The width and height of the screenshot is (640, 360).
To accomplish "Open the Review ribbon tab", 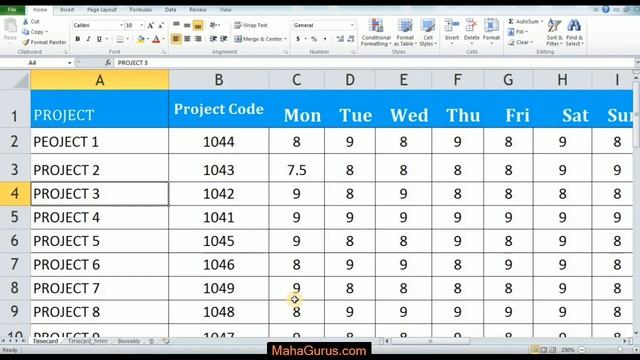I will tap(198, 9).
